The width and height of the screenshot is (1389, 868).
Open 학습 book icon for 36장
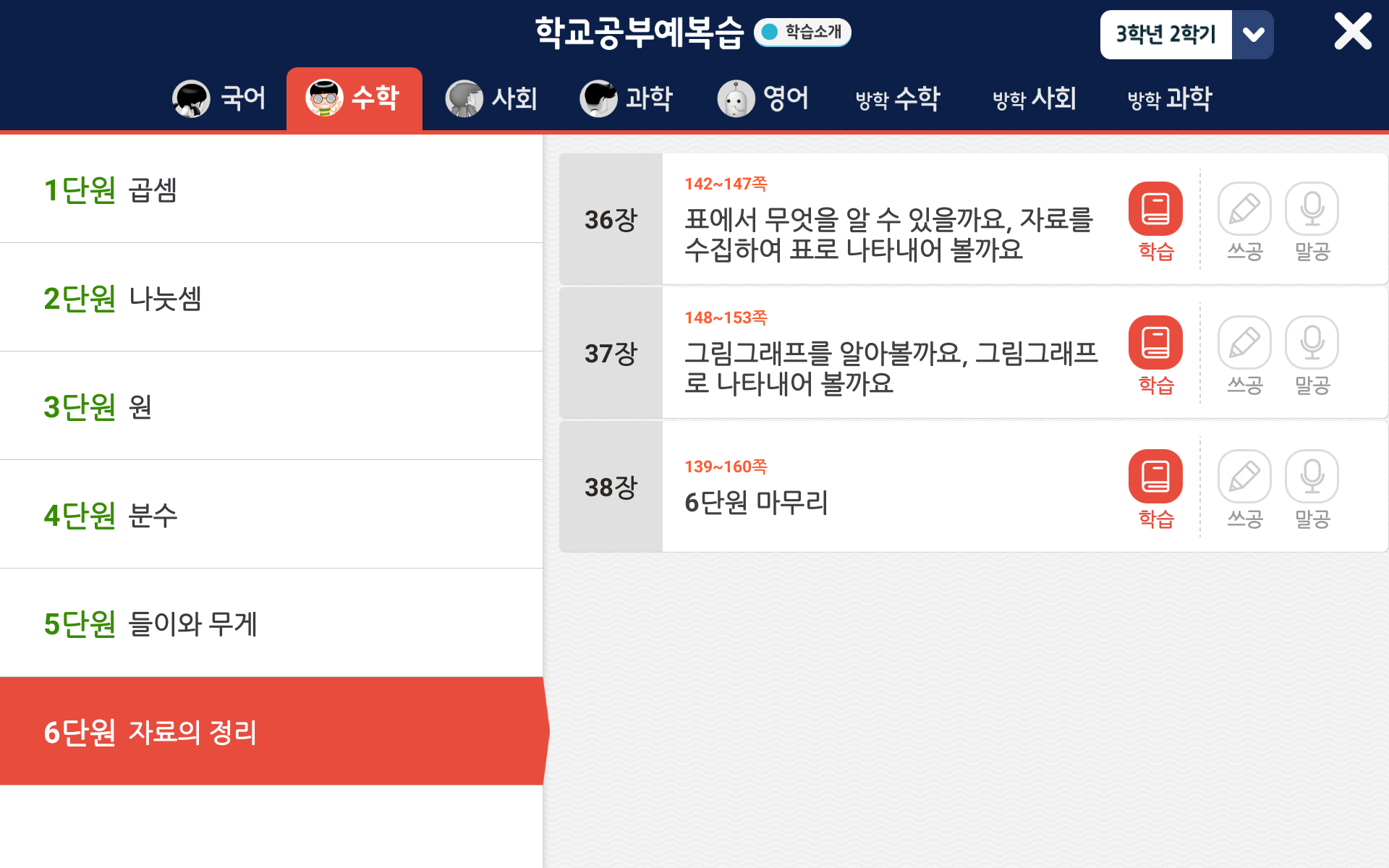point(1155,209)
